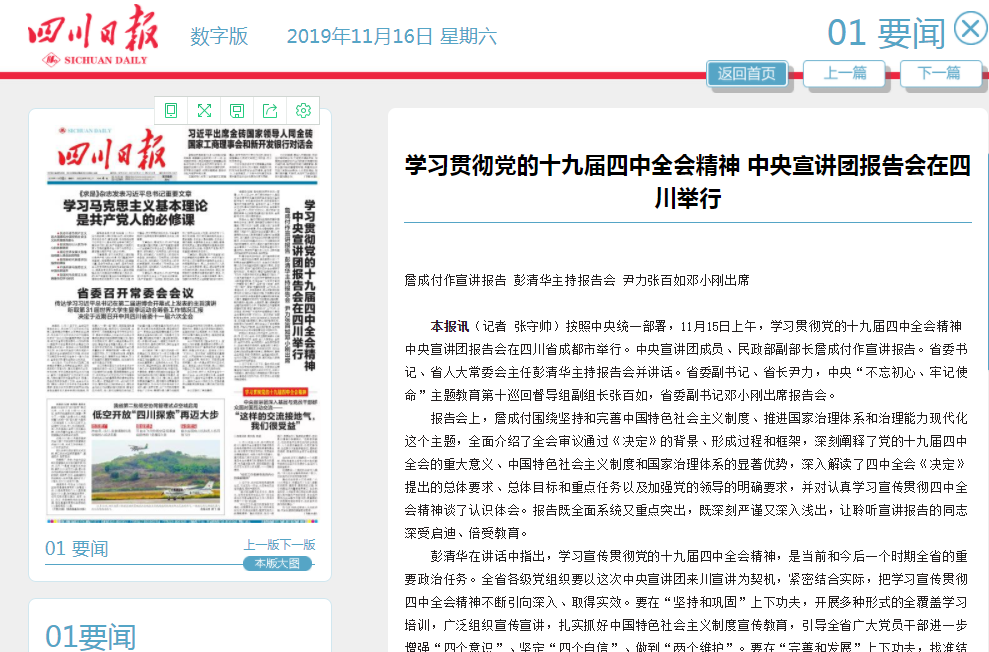Screen dimensions: 989x652
Task: Click the paragraph beginning 彭清华在讲话中指出
Action: [x=686, y=602]
